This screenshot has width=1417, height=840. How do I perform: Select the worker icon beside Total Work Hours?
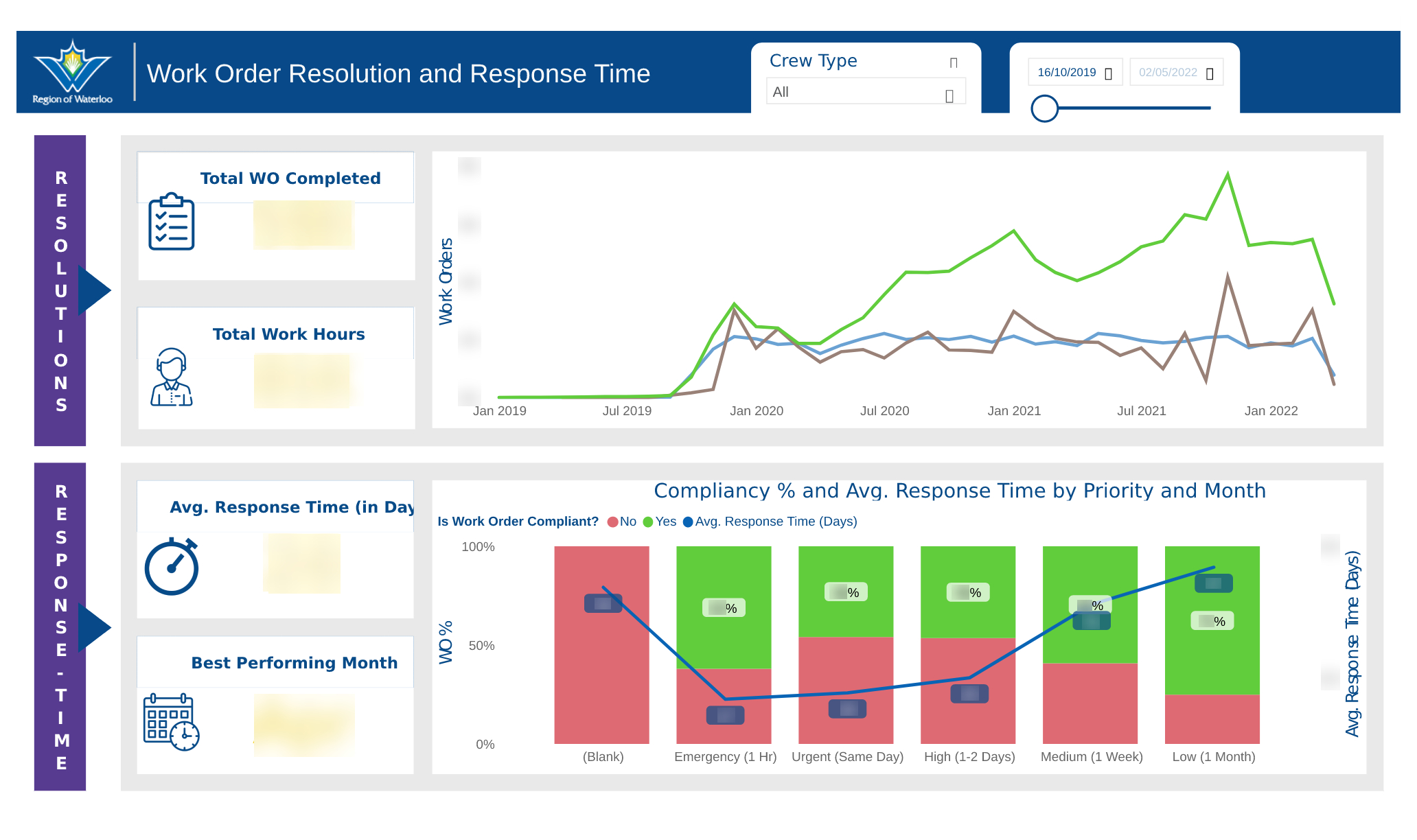click(x=173, y=376)
